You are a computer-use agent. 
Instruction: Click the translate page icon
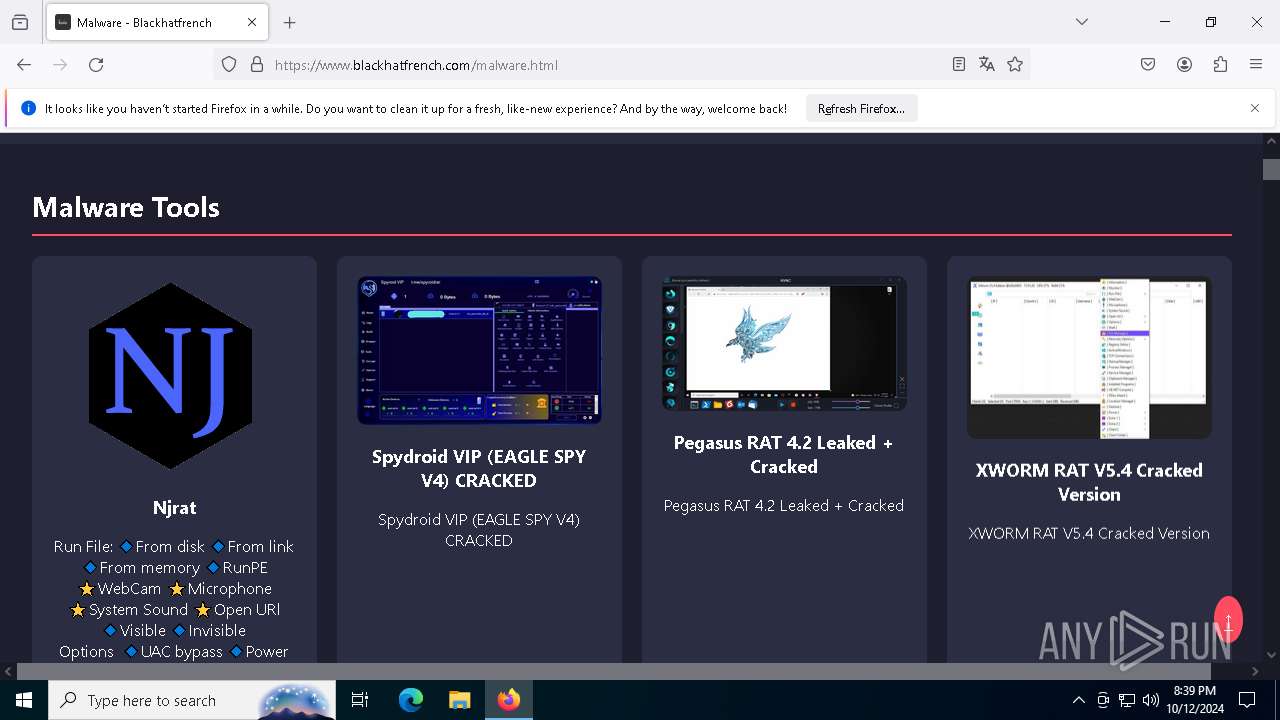(987, 65)
